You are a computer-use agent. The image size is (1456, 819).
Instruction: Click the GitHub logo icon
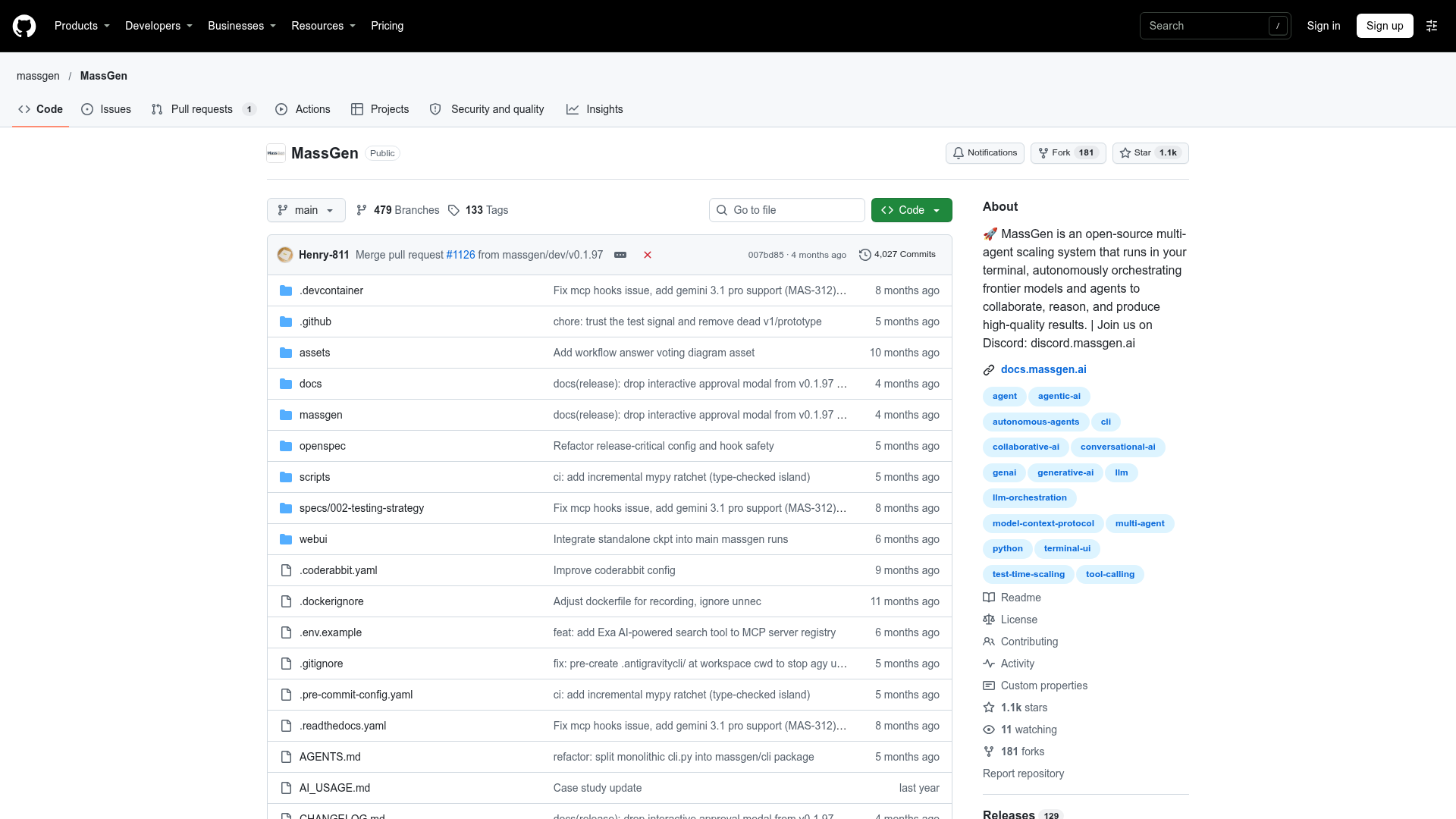click(x=24, y=26)
